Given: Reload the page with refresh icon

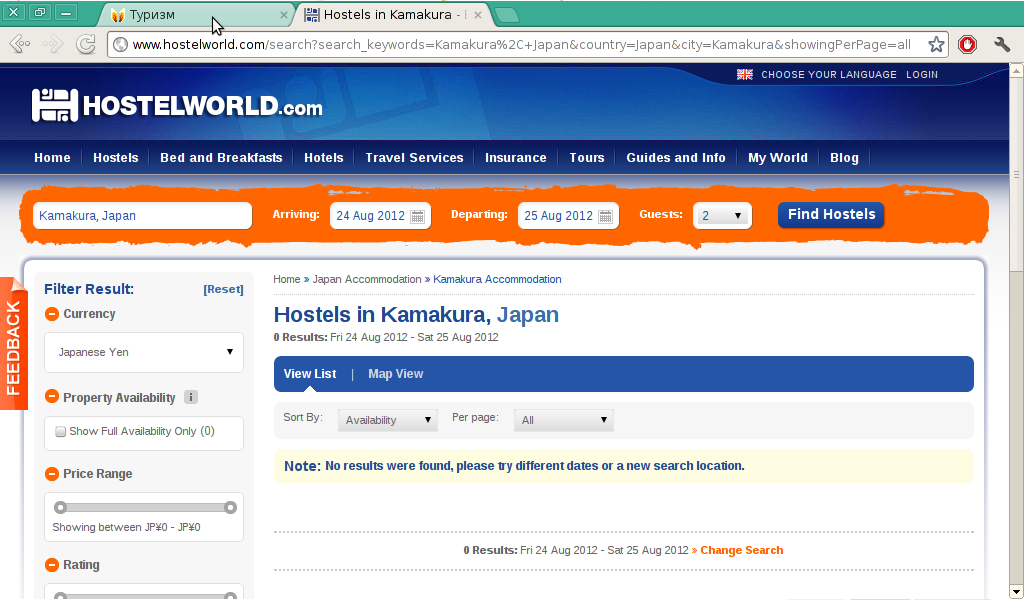Looking at the screenshot, I should coord(86,44).
